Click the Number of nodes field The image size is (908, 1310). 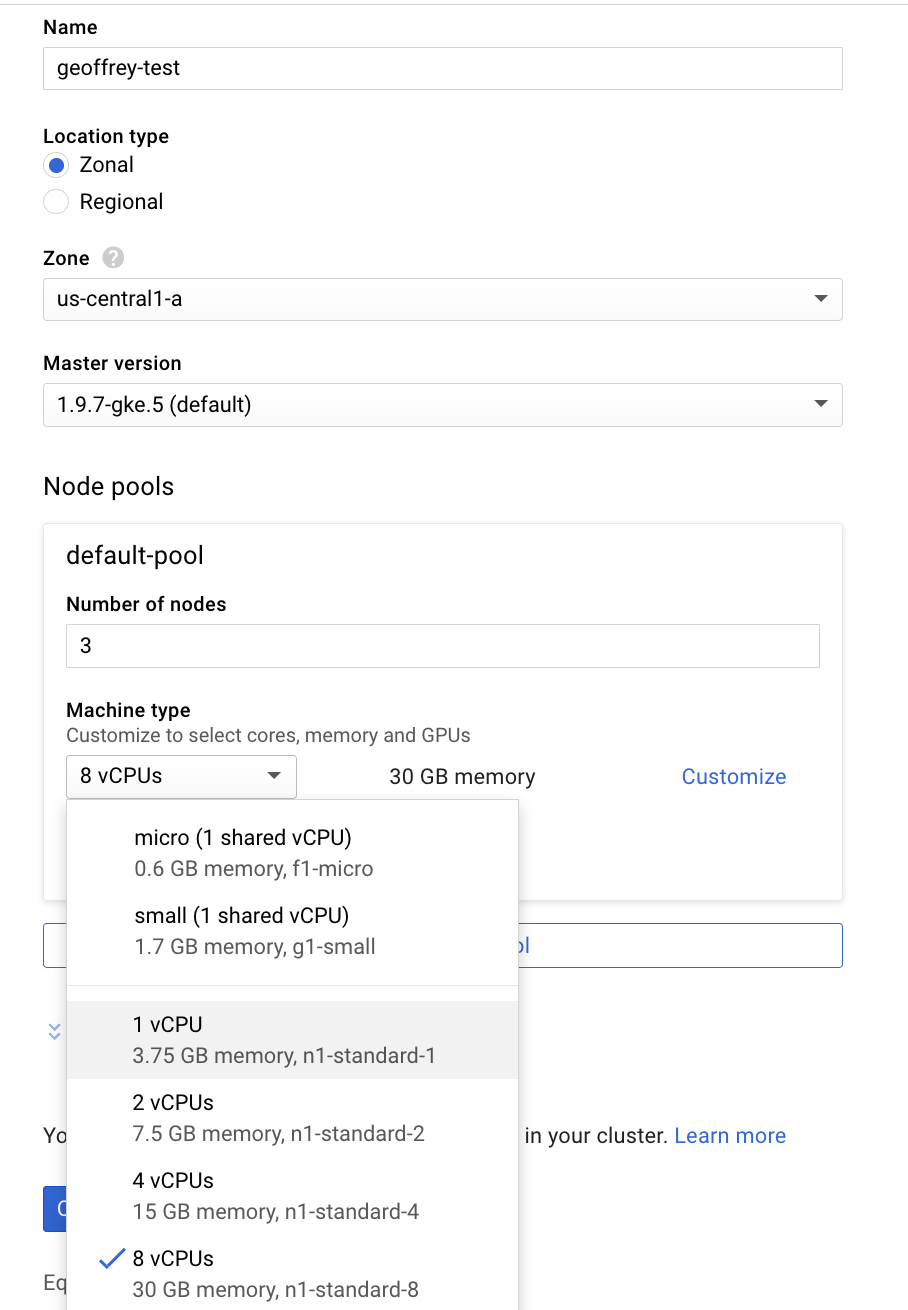442,646
